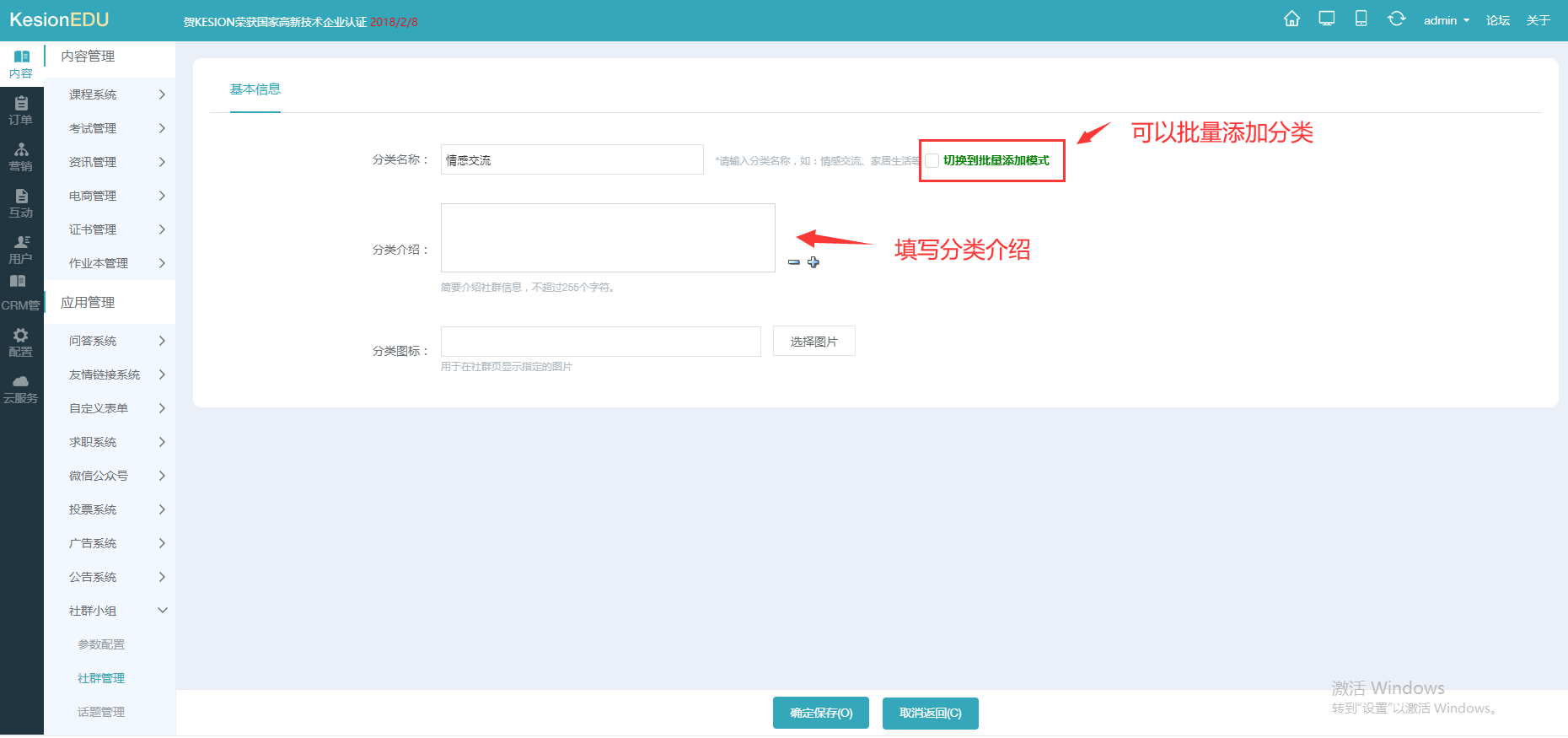Expand 公告系统 menu

coord(110,577)
